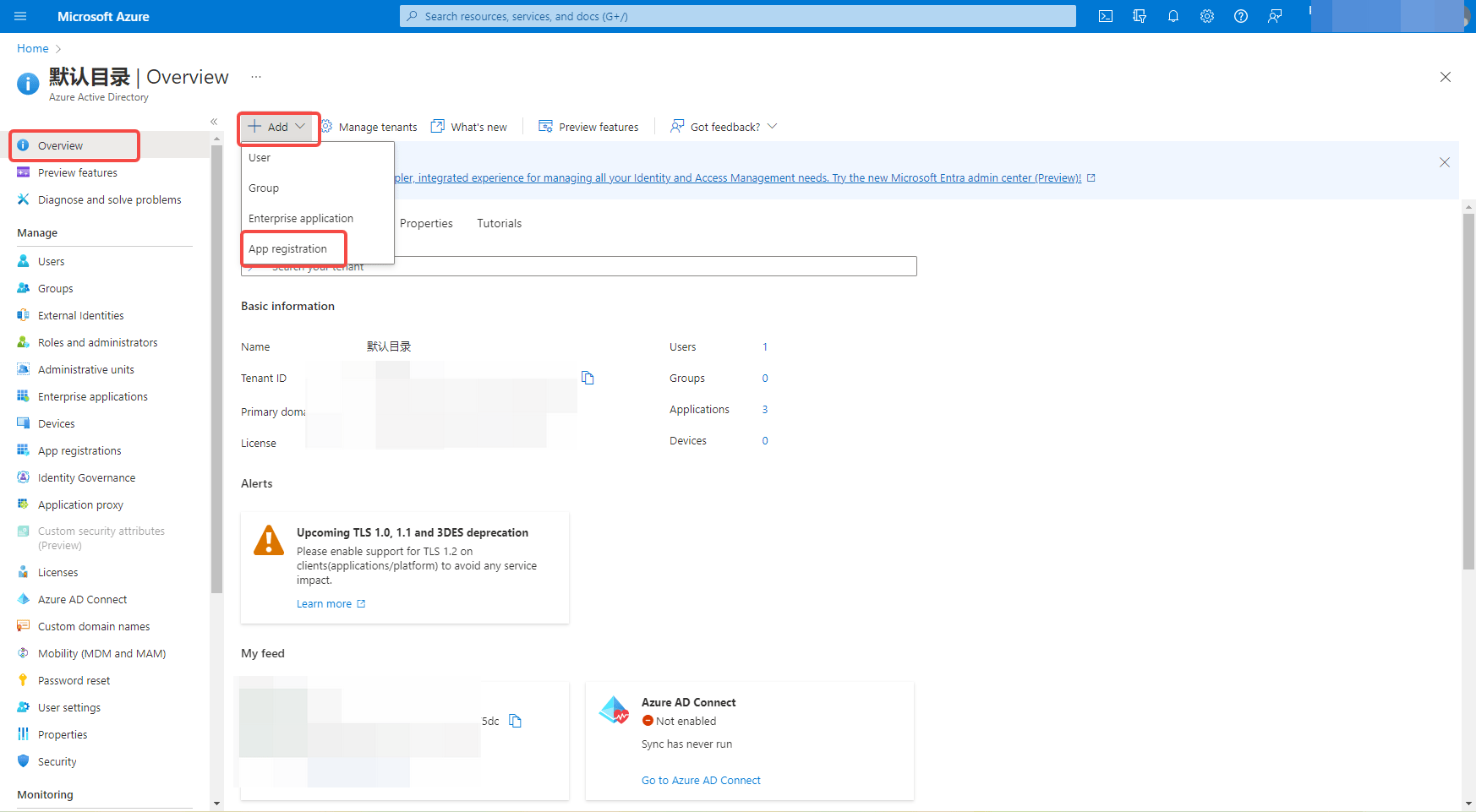Click Go to Azure AD Connect
The width and height of the screenshot is (1476, 812).
(x=701, y=779)
